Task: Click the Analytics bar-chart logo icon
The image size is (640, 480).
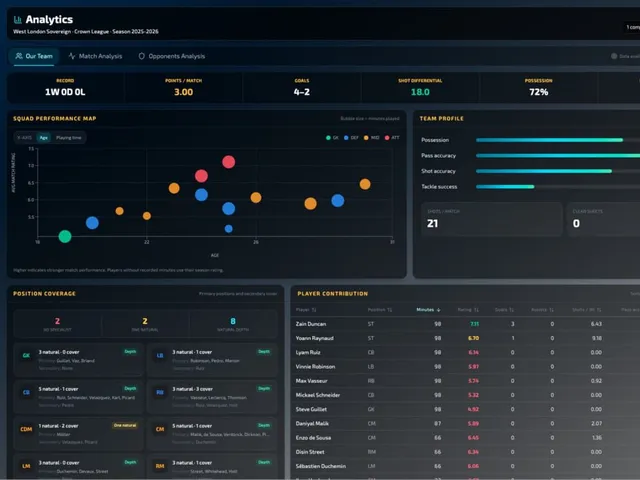Action: point(18,20)
